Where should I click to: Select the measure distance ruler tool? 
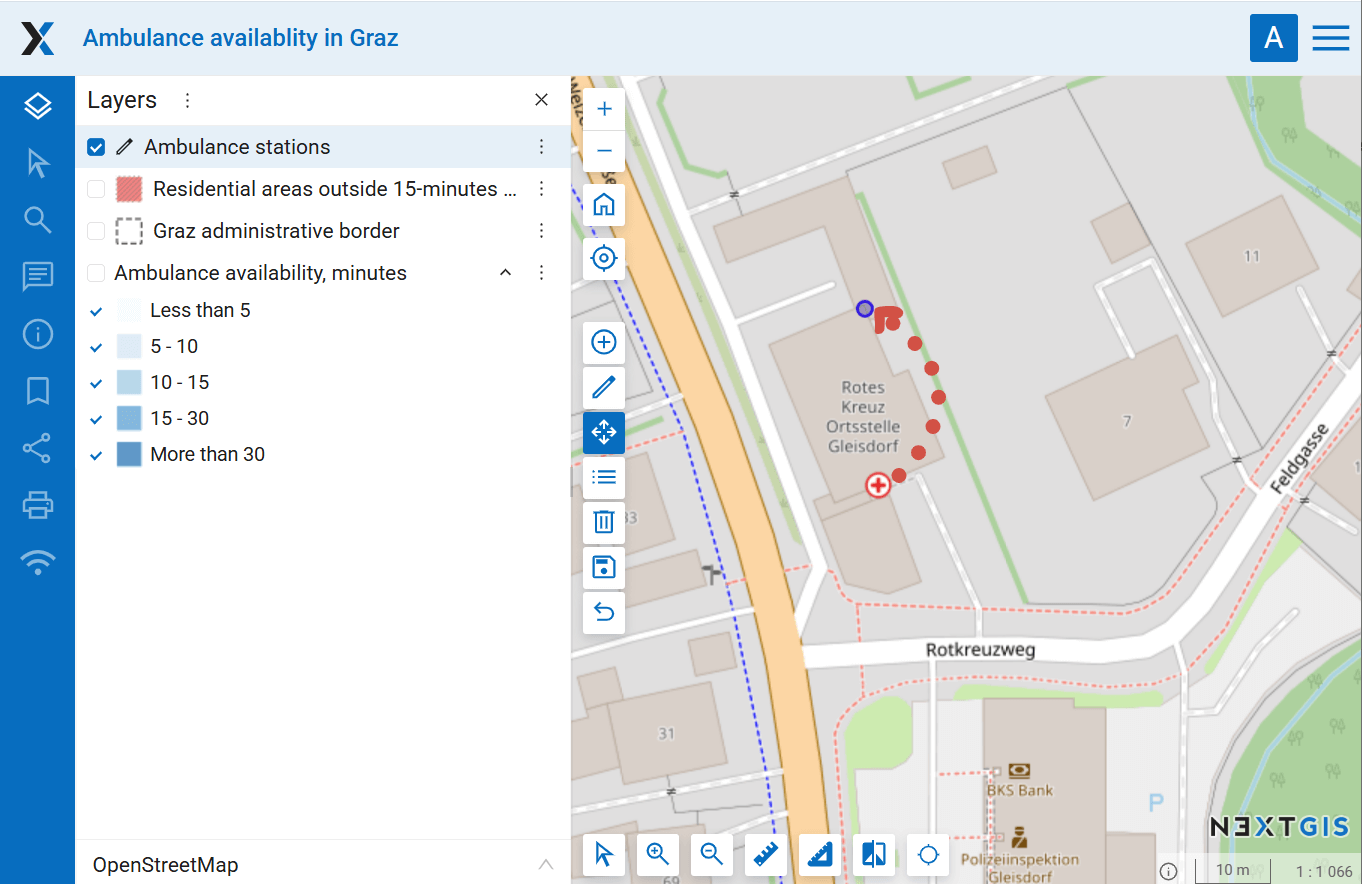point(766,855)
